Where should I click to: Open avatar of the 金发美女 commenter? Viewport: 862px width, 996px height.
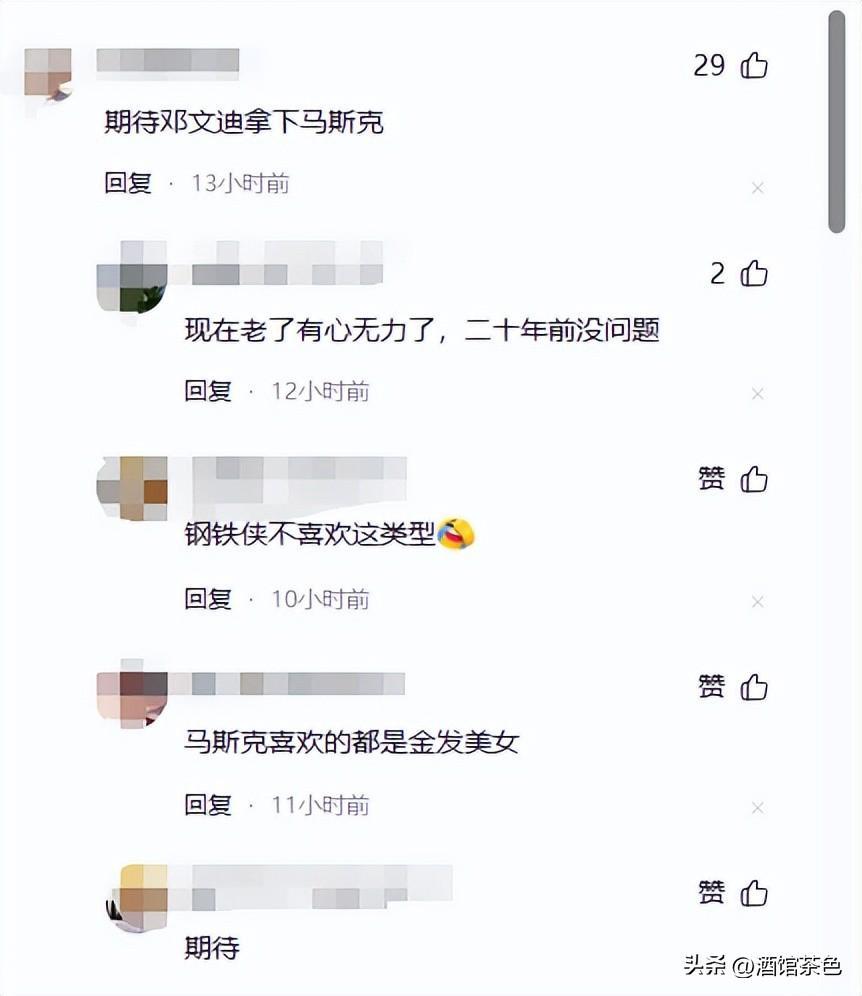(132, 694)
